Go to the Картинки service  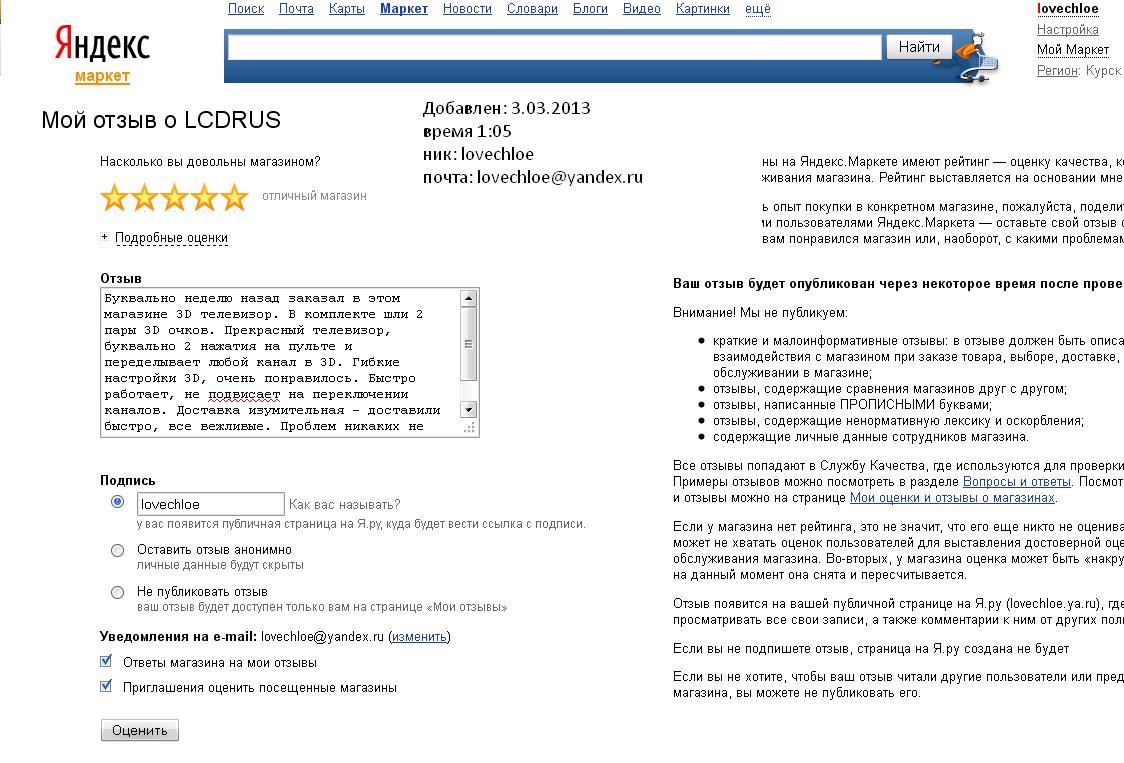click(702, 9)
